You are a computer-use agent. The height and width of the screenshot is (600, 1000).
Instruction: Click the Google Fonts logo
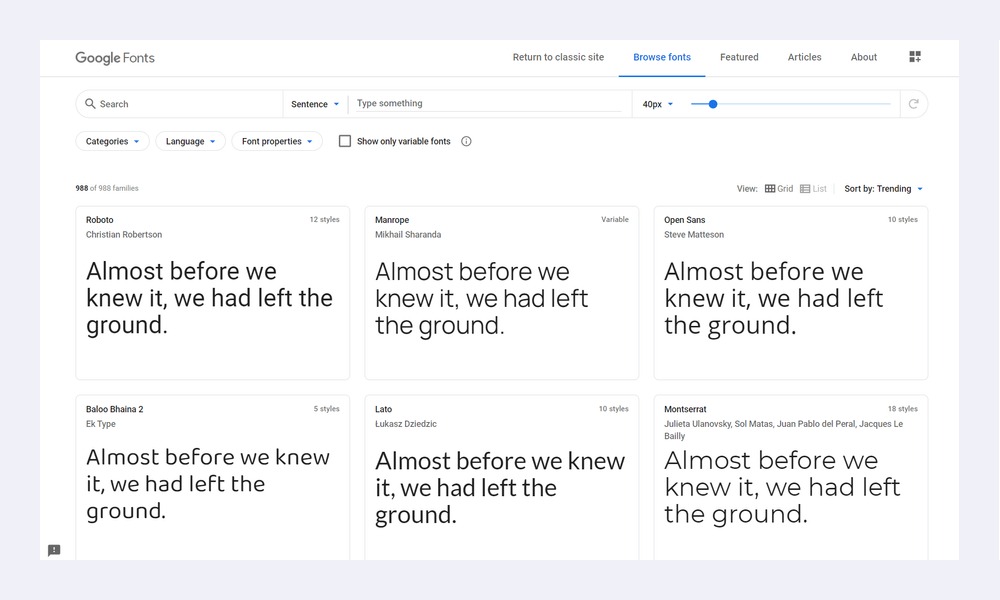[115, 57]
